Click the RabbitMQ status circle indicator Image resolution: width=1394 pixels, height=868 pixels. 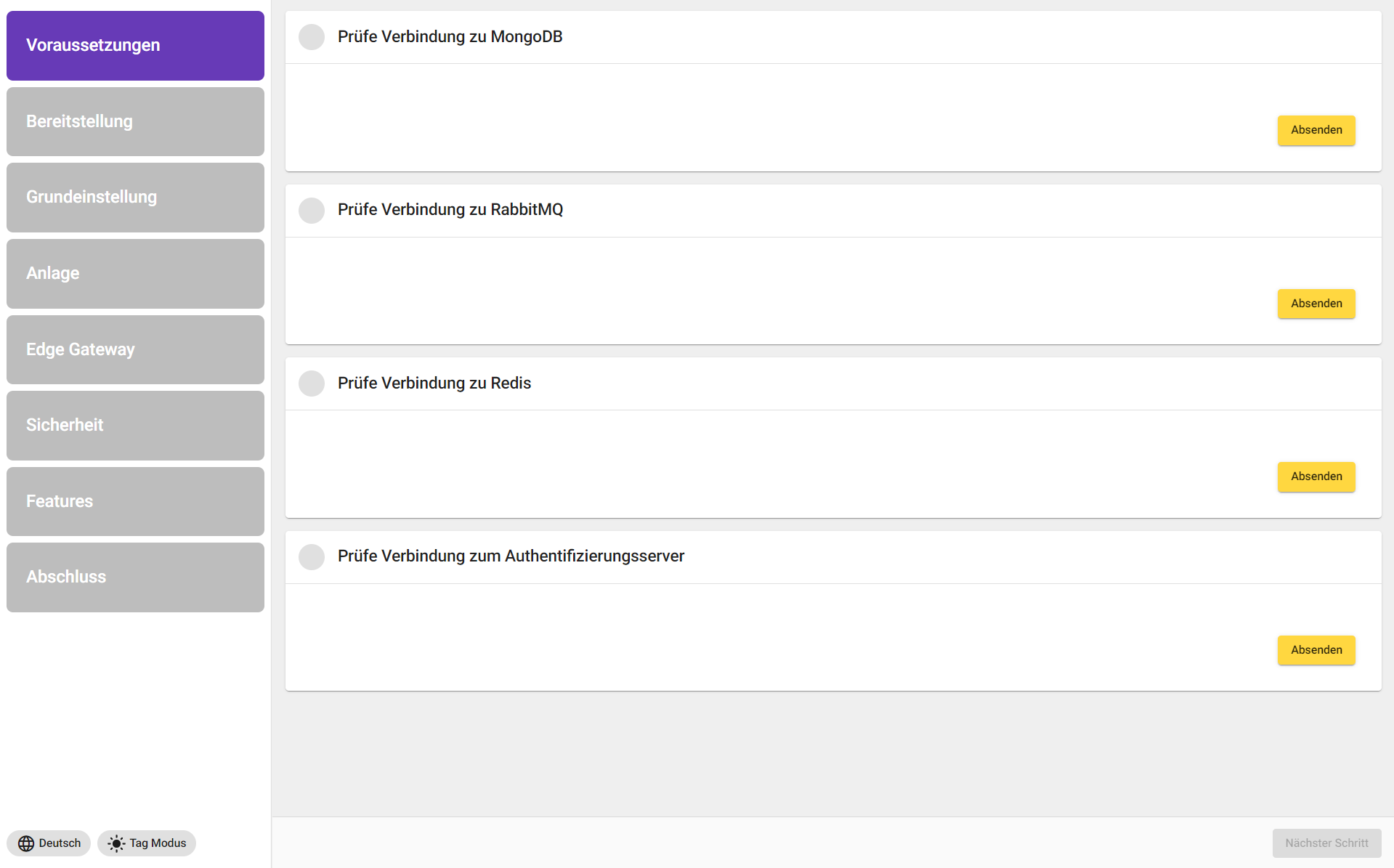[312, 211]
